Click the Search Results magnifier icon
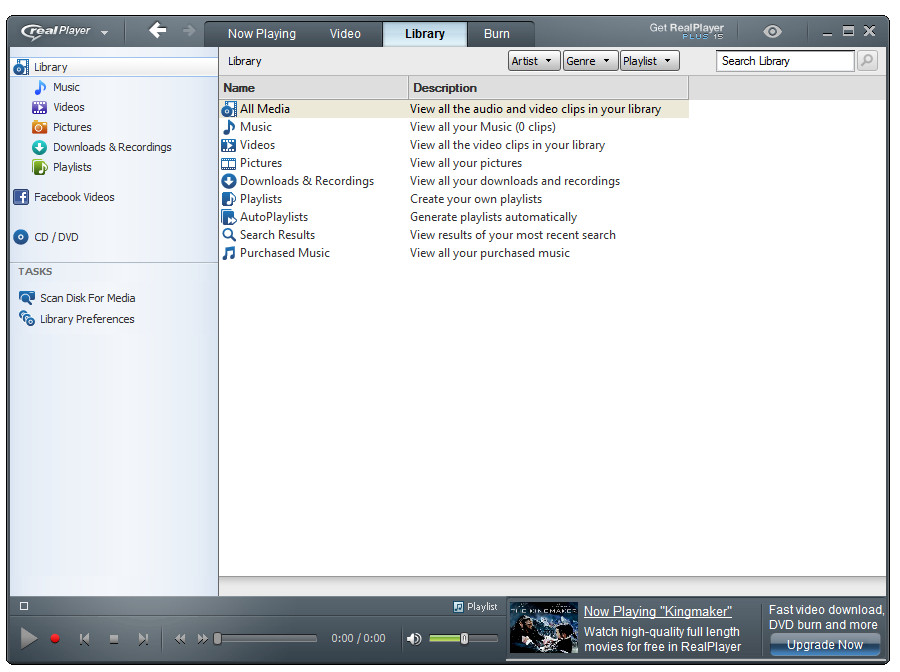Image resolution: width=900 pixels, height=672 pixels. [x=229, y=235]
